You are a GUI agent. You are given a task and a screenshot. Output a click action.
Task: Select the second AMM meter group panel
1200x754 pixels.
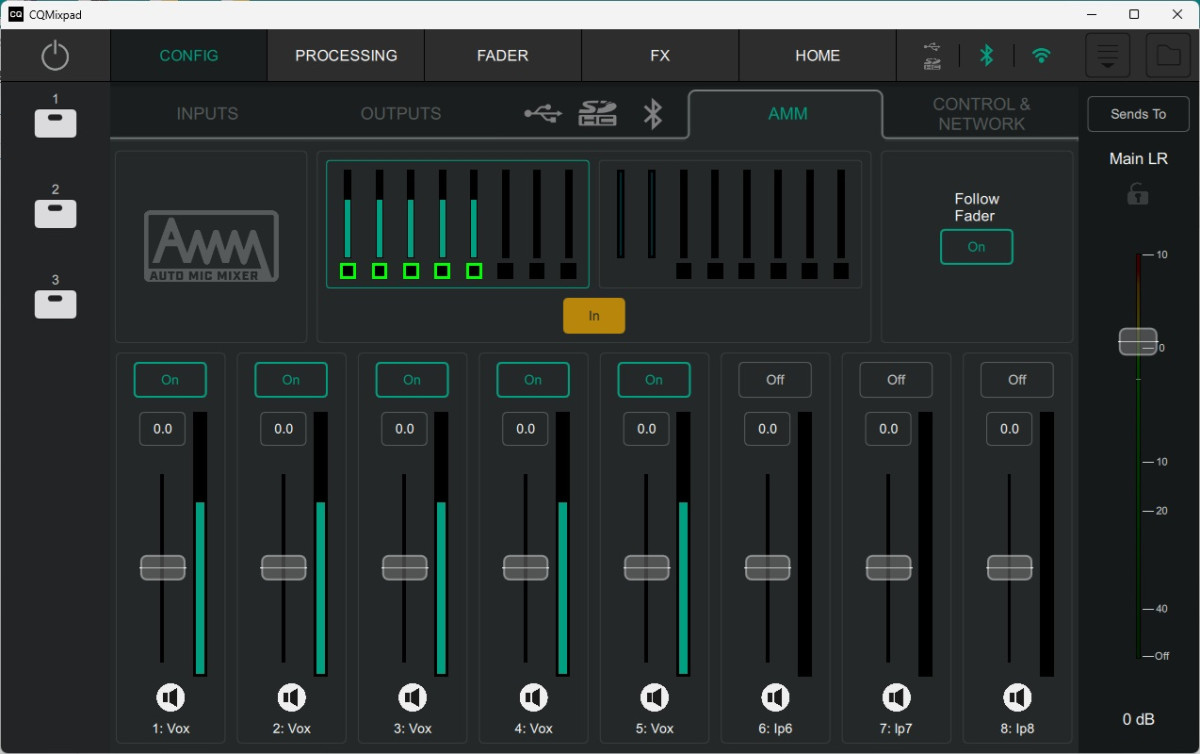point(730,224)
